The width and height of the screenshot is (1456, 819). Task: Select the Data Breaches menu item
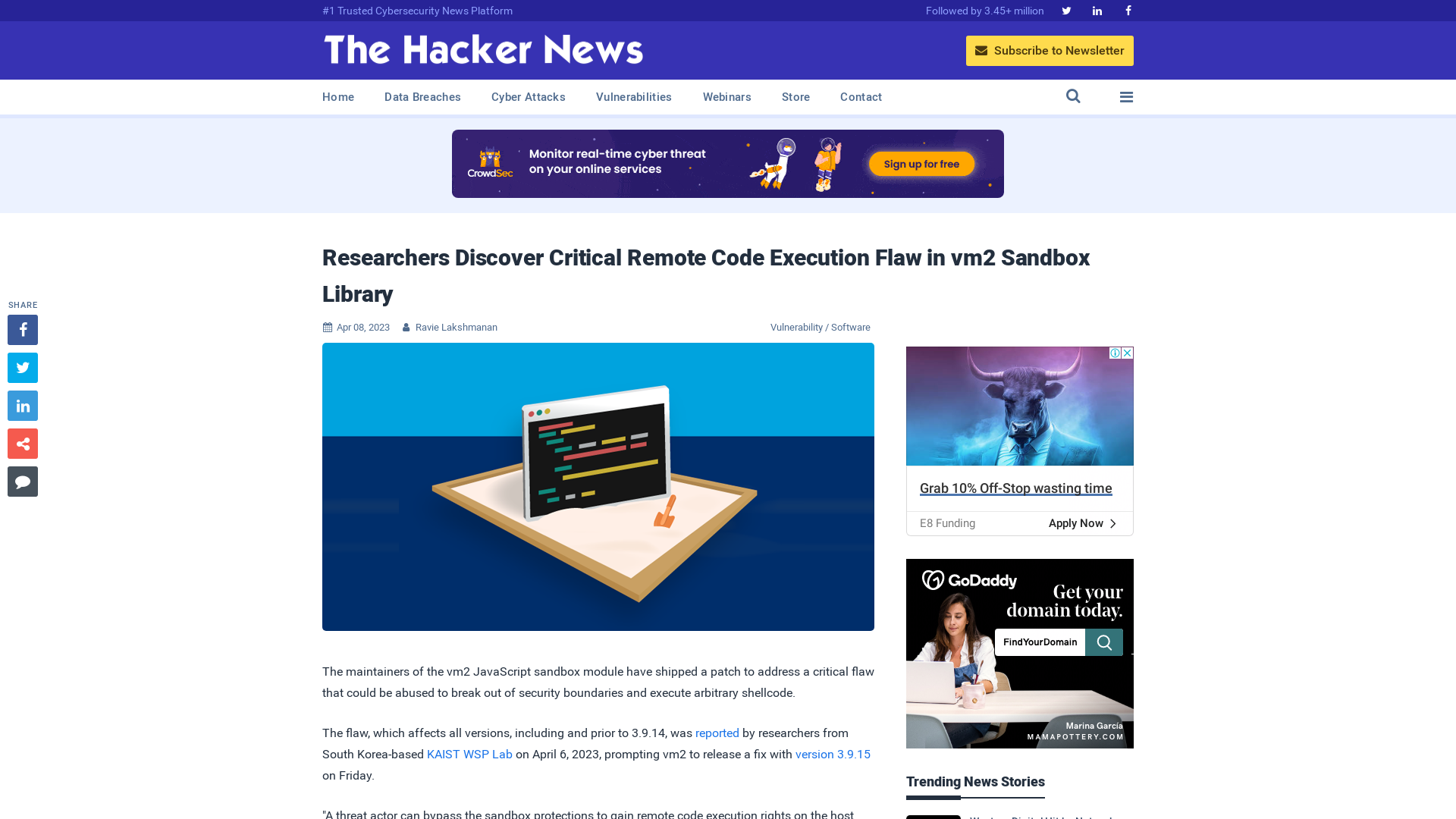click(422, 96)
